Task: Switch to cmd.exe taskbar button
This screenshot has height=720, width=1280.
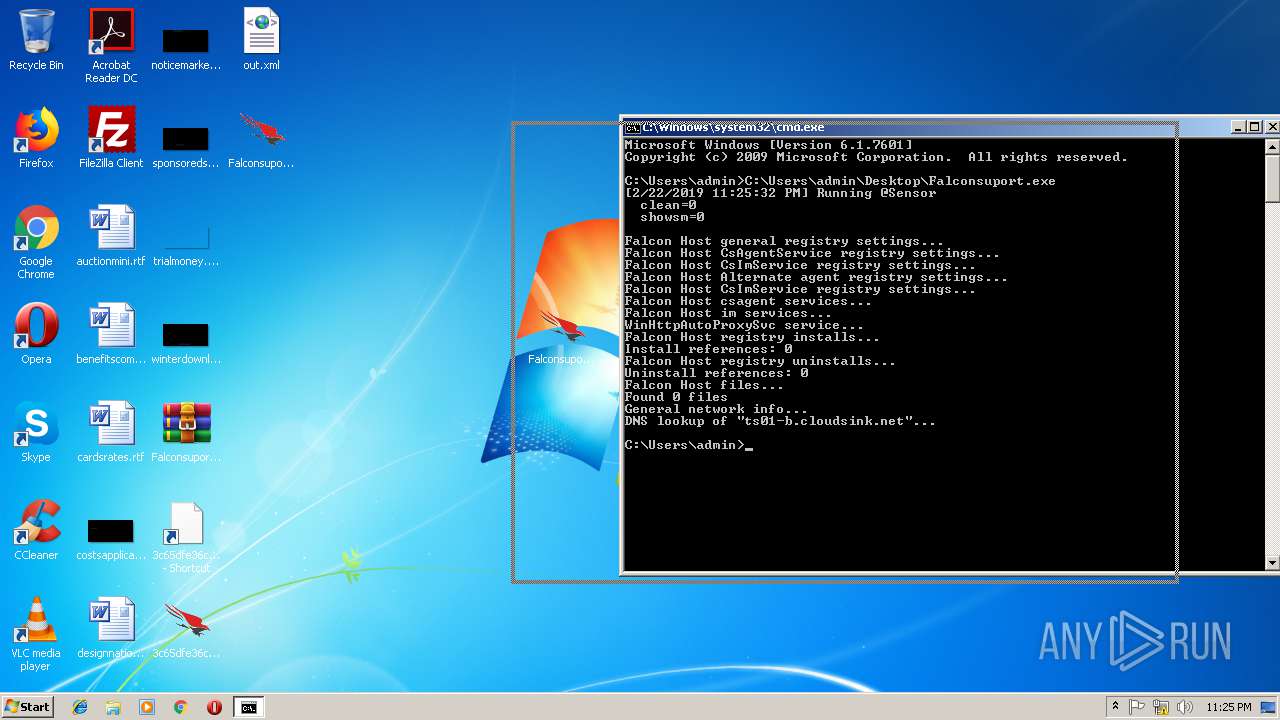Action: coord(248,707)
